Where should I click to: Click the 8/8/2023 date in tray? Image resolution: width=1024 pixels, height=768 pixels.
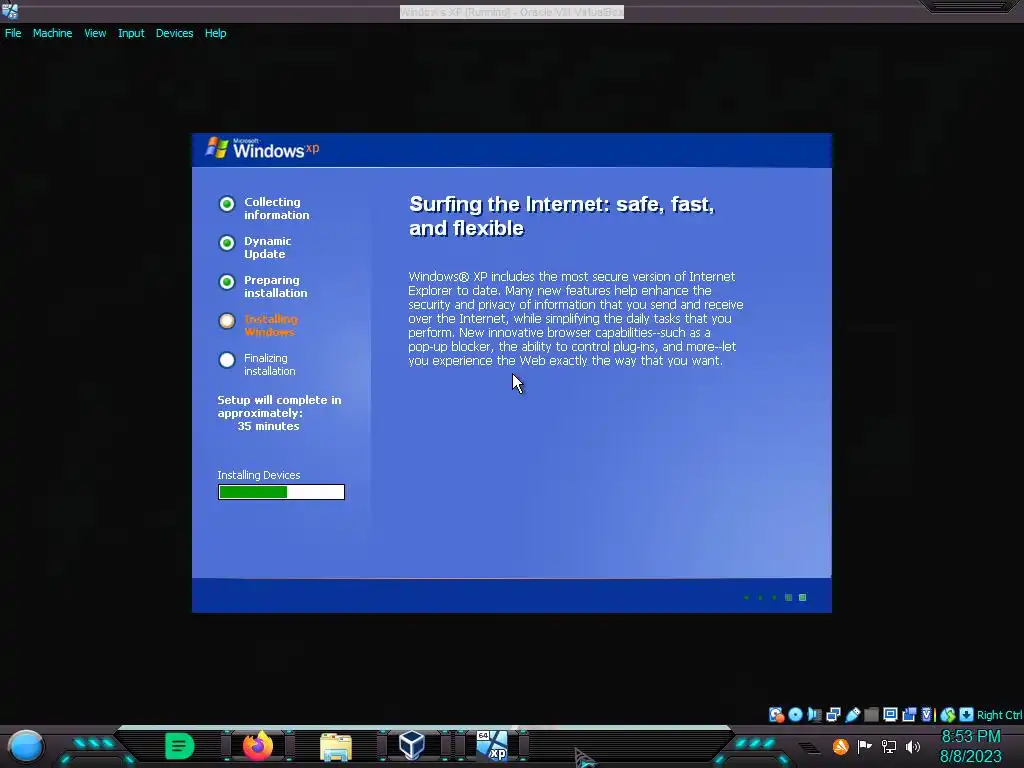point(970,757)
